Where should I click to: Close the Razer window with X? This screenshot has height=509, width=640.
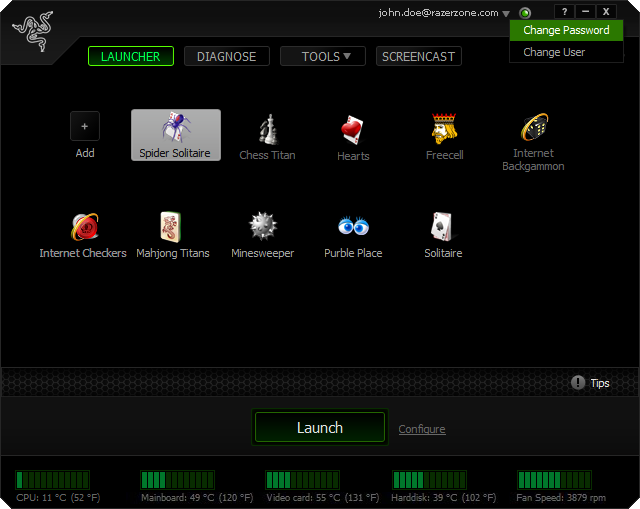click(606, 12)
